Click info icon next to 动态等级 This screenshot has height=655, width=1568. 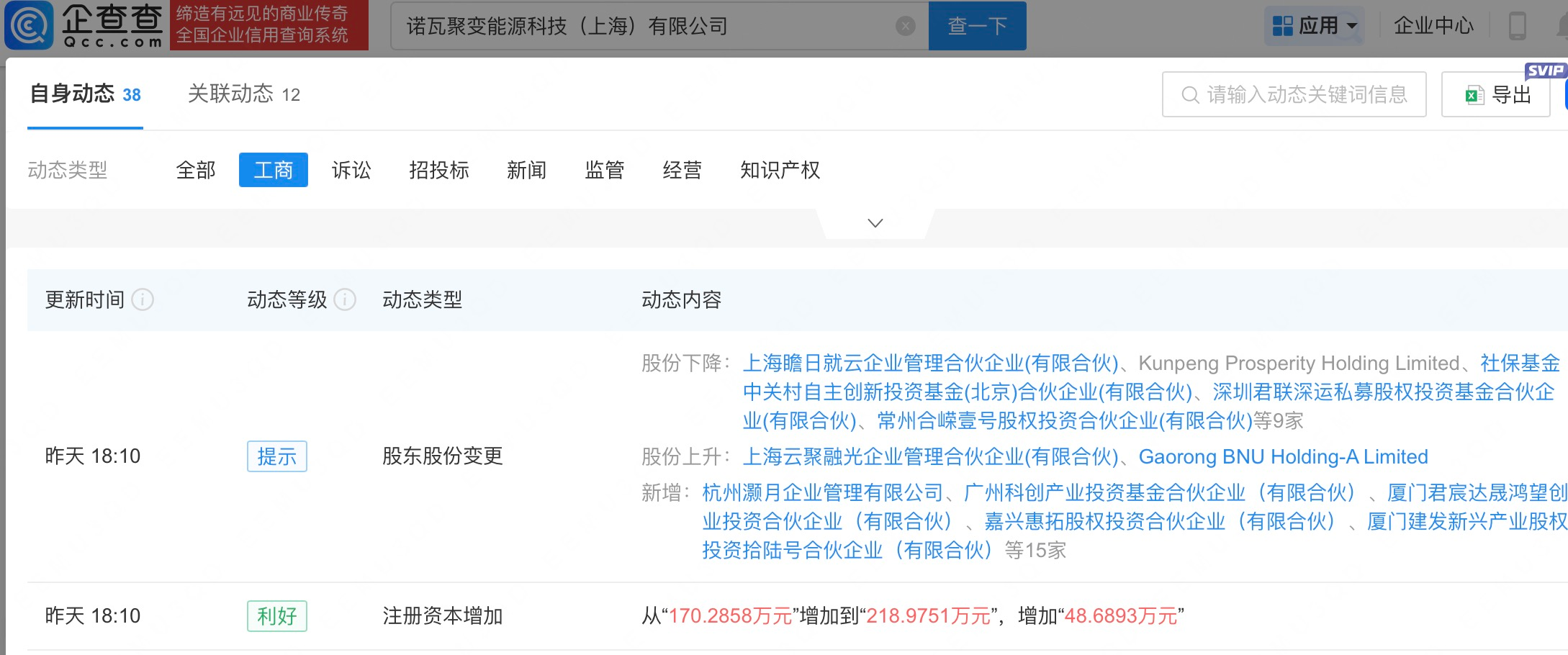click(346, 299)
